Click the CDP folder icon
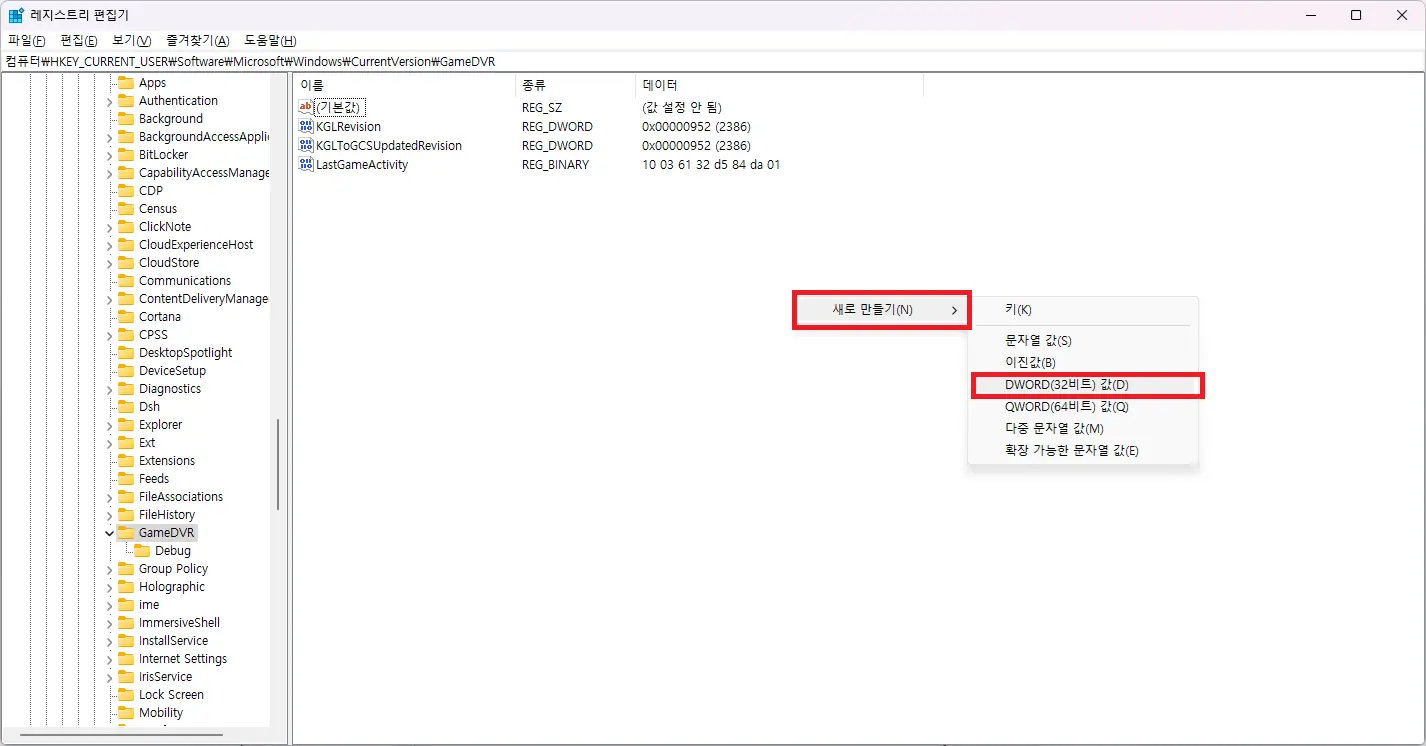The width and height of the screenshot is (1426, 746). click(126, 191)
